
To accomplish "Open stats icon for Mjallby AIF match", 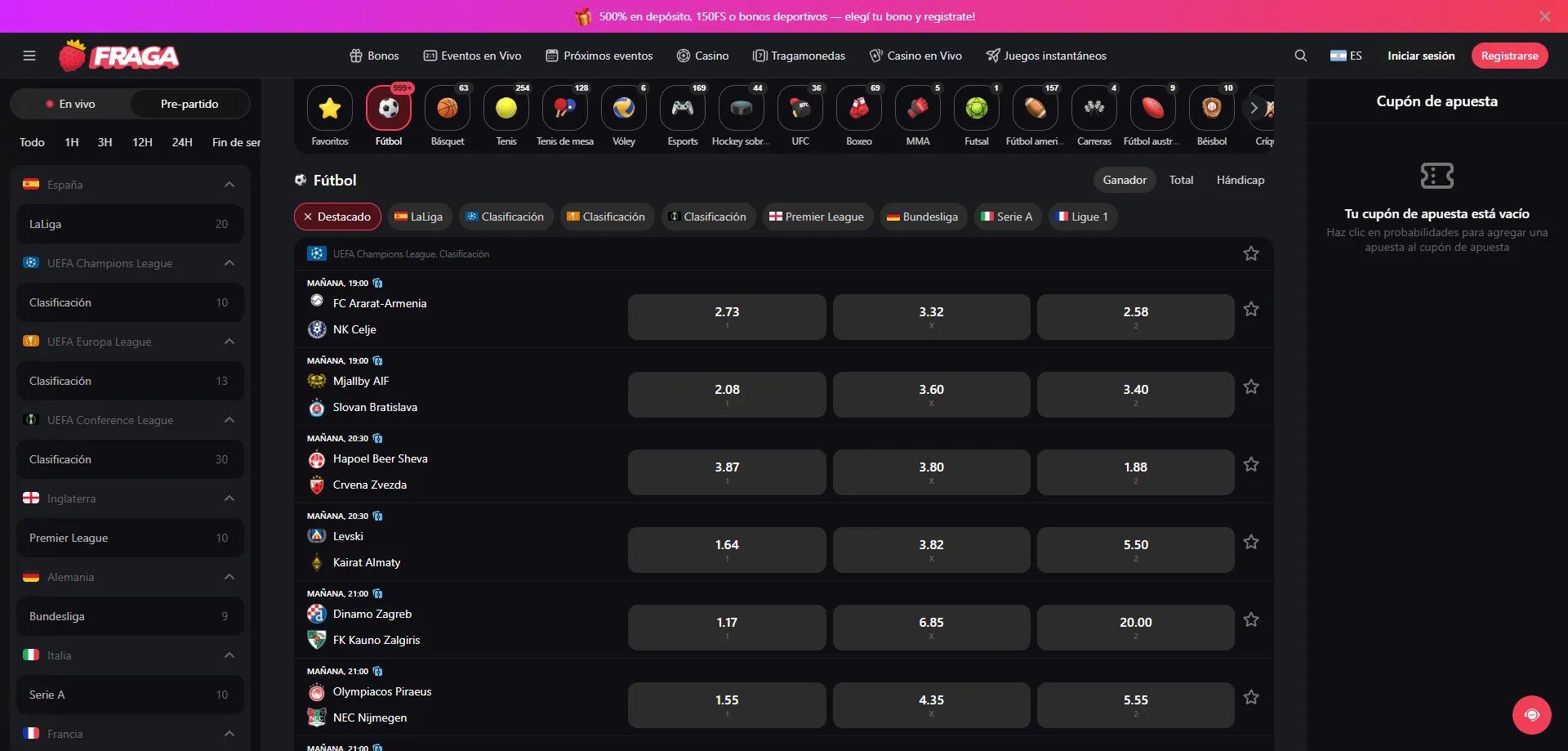I will [x=377, y=360].
